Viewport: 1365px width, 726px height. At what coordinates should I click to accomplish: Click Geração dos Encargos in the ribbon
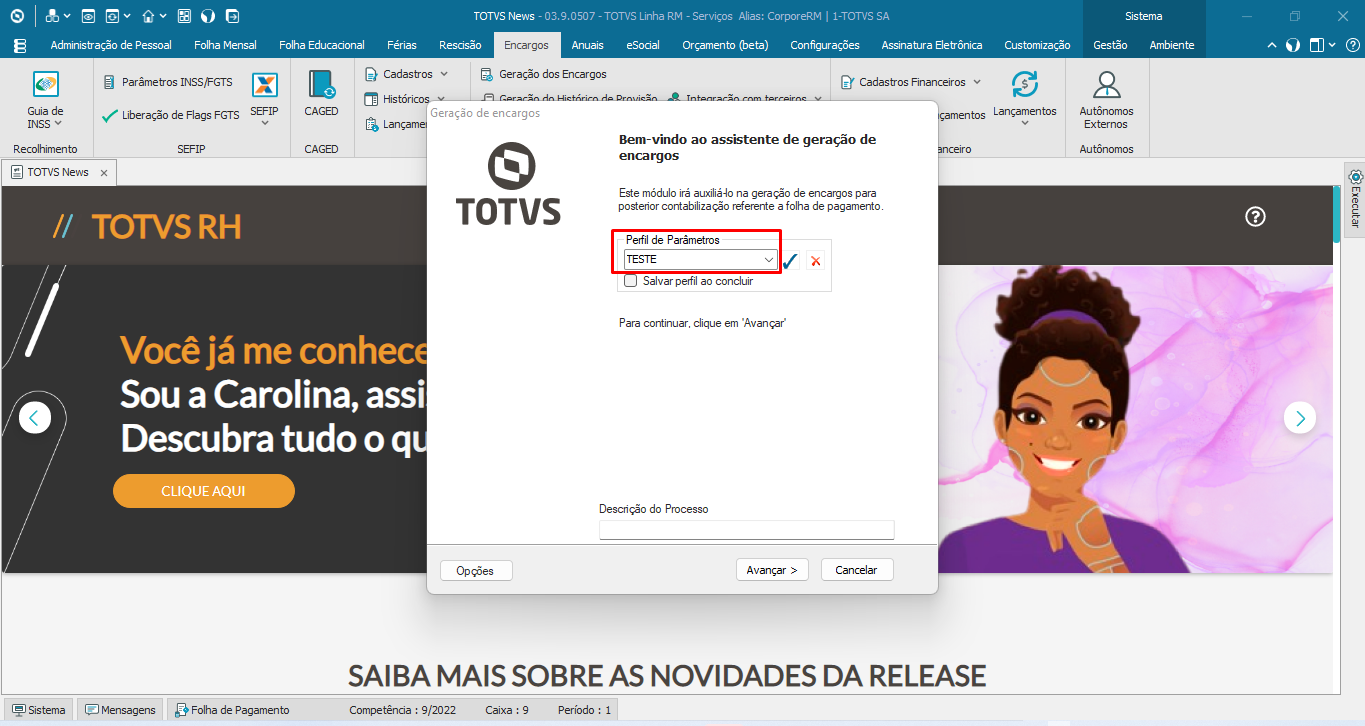click(544, 74)
